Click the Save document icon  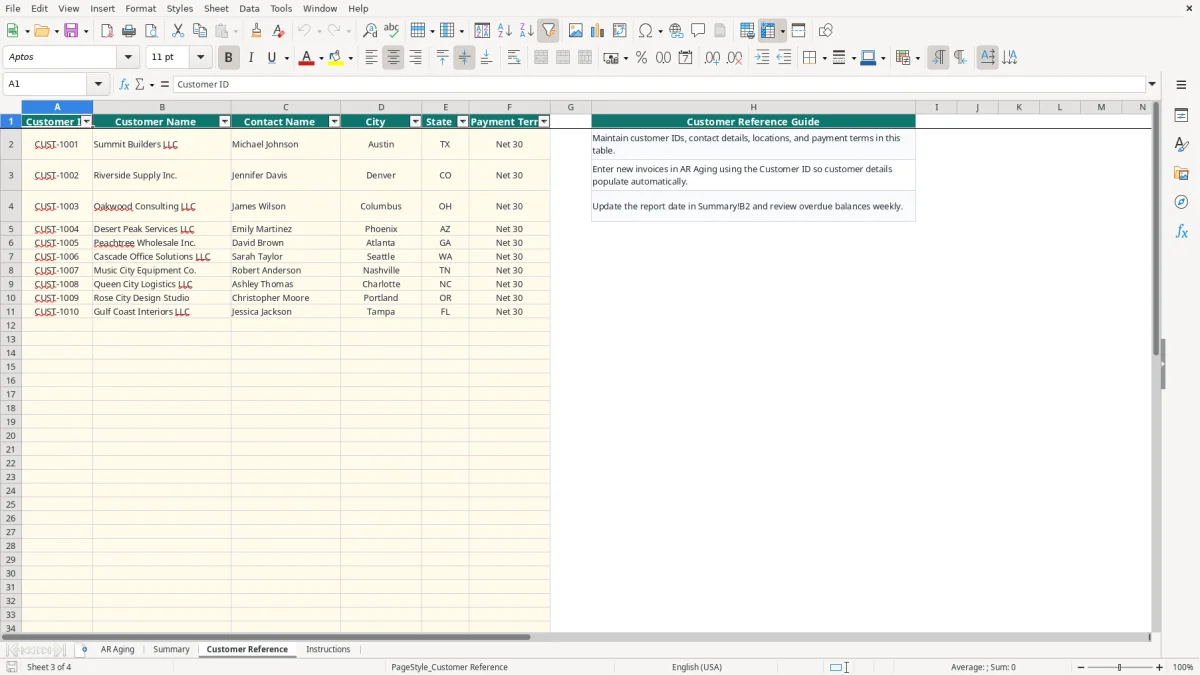71,31
